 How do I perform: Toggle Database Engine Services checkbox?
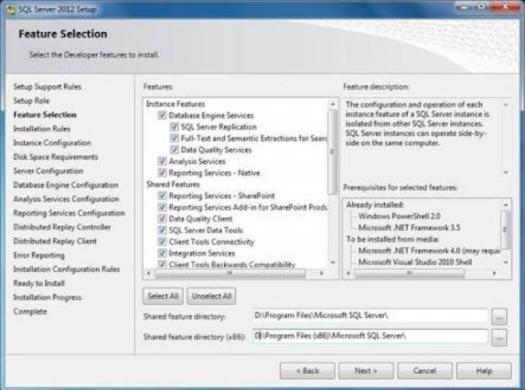pos(162,115)
